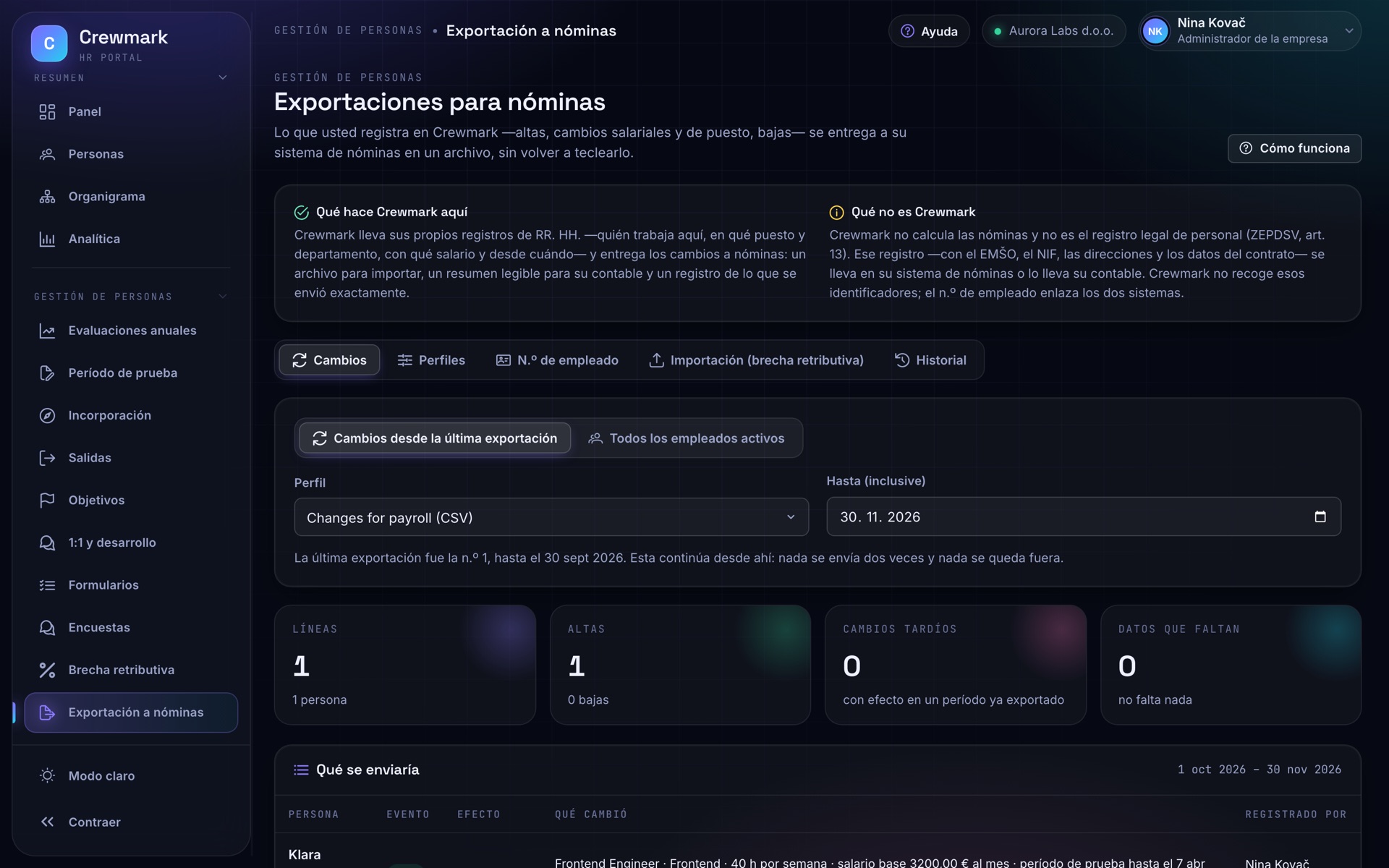1389x868 pixels.
Task: Open Formularios in the sidebar
Action: pyautogui.click(x=131, y=585)
